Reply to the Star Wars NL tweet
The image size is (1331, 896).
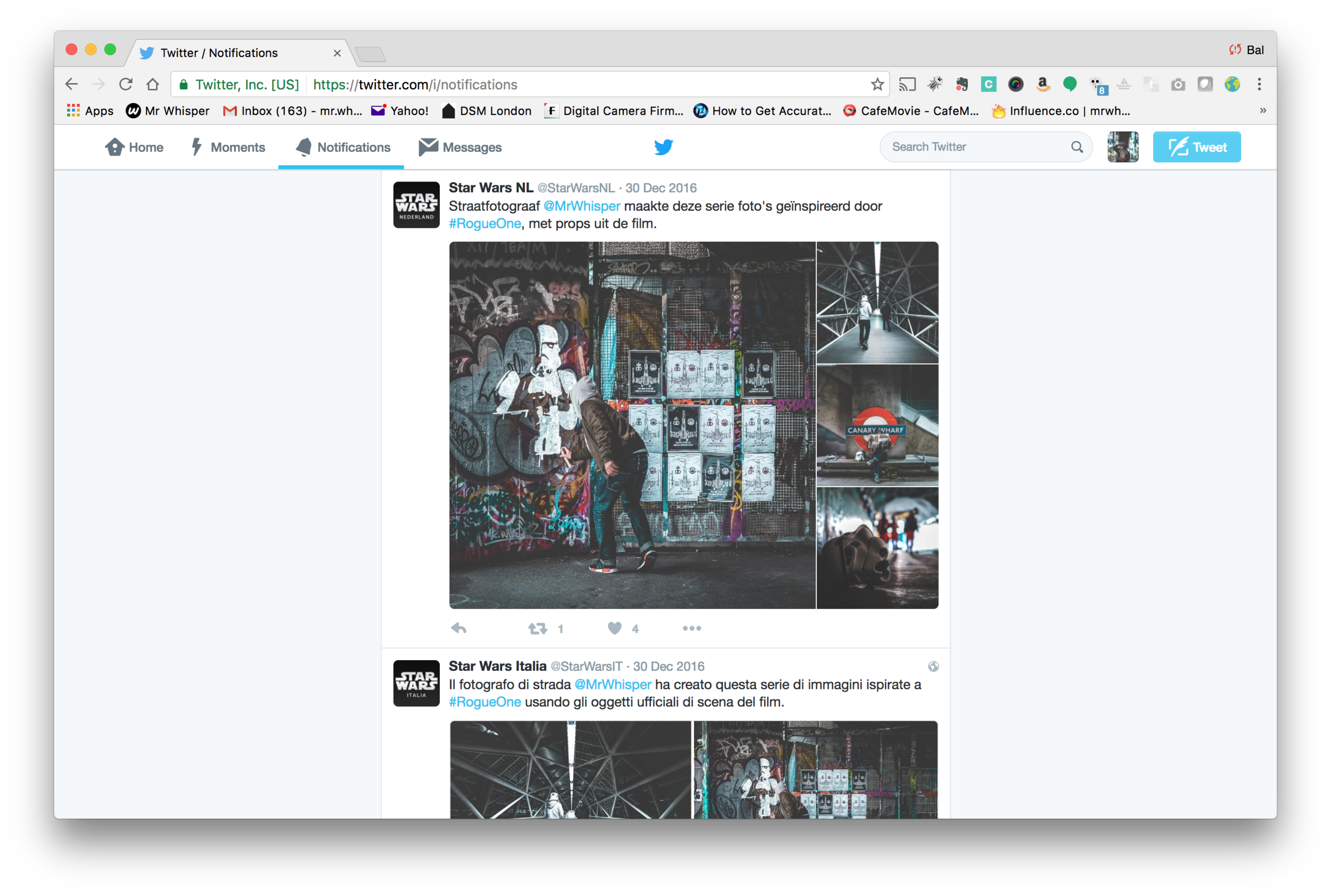(x=459, y=629)
